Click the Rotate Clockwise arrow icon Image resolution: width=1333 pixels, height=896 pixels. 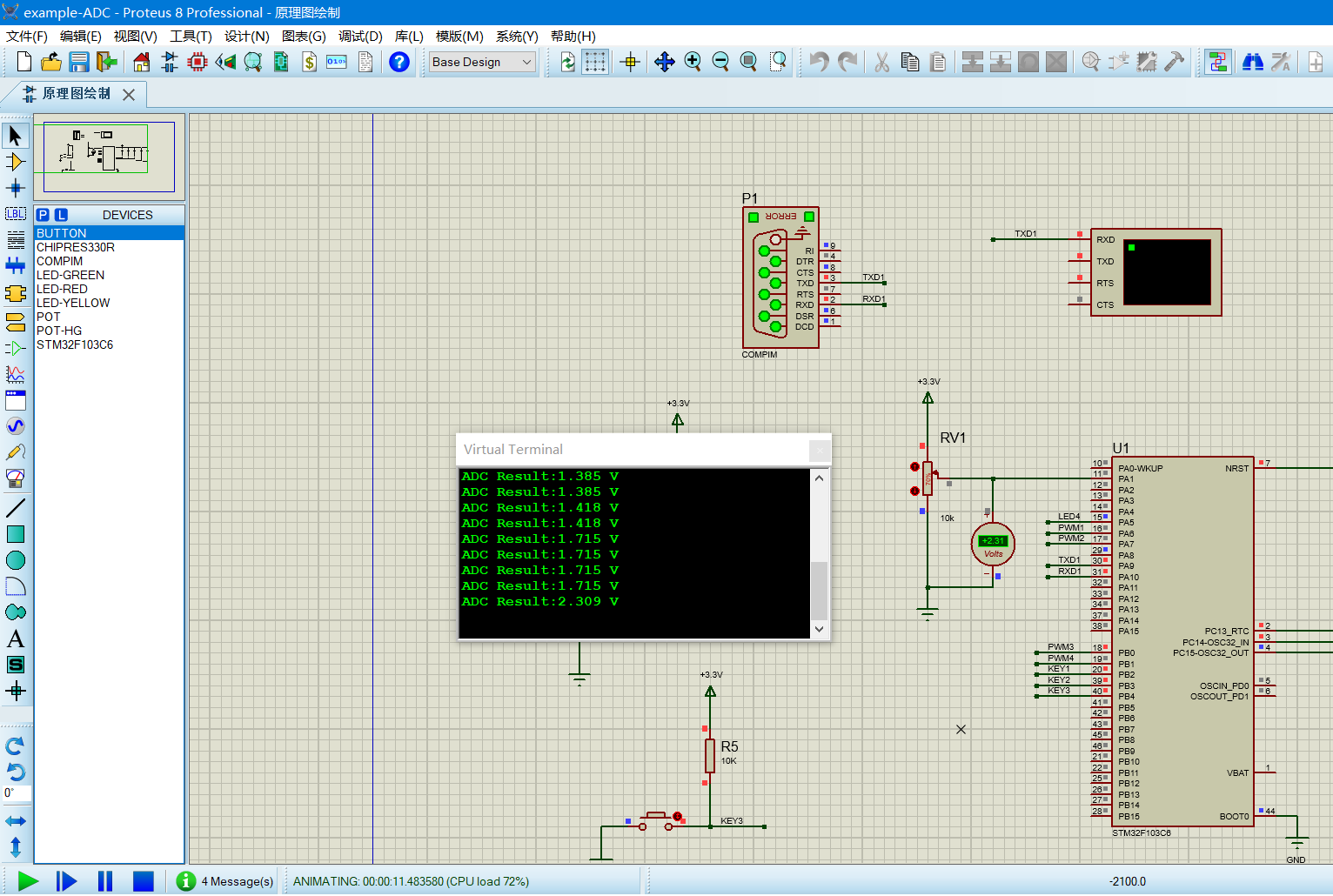coord(16,746)
